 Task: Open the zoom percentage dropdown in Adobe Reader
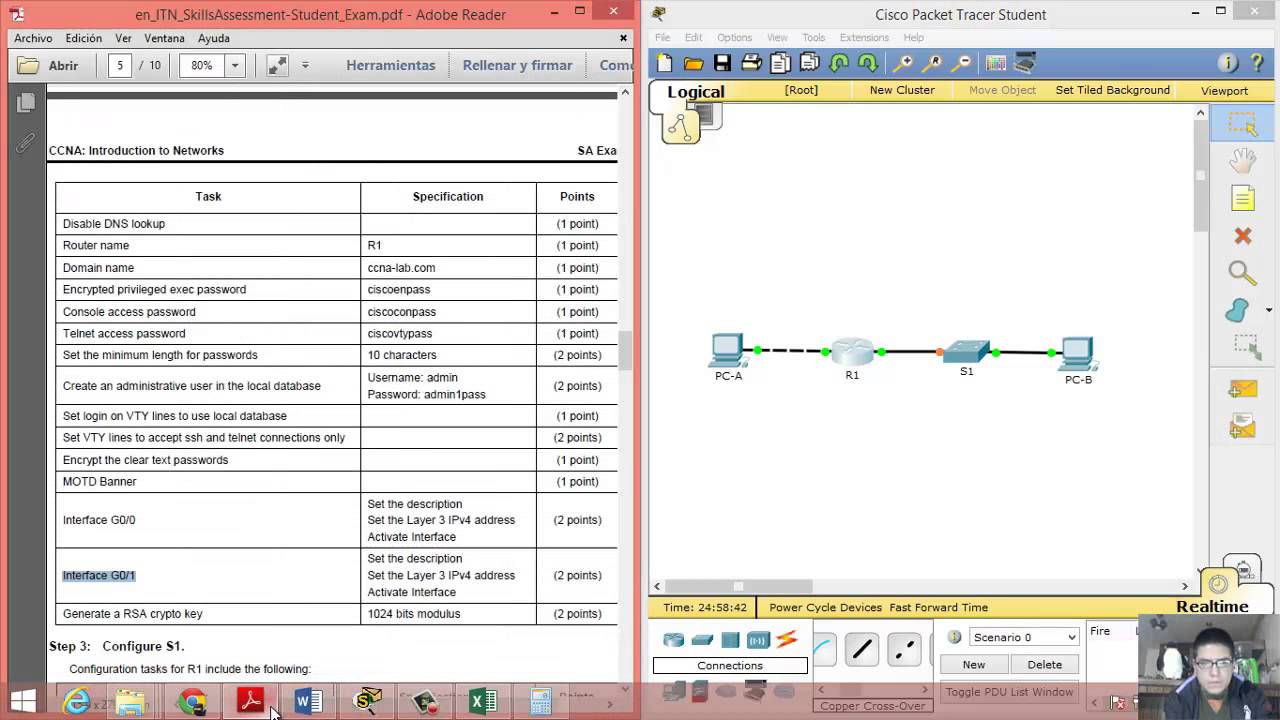pos(235,65)
